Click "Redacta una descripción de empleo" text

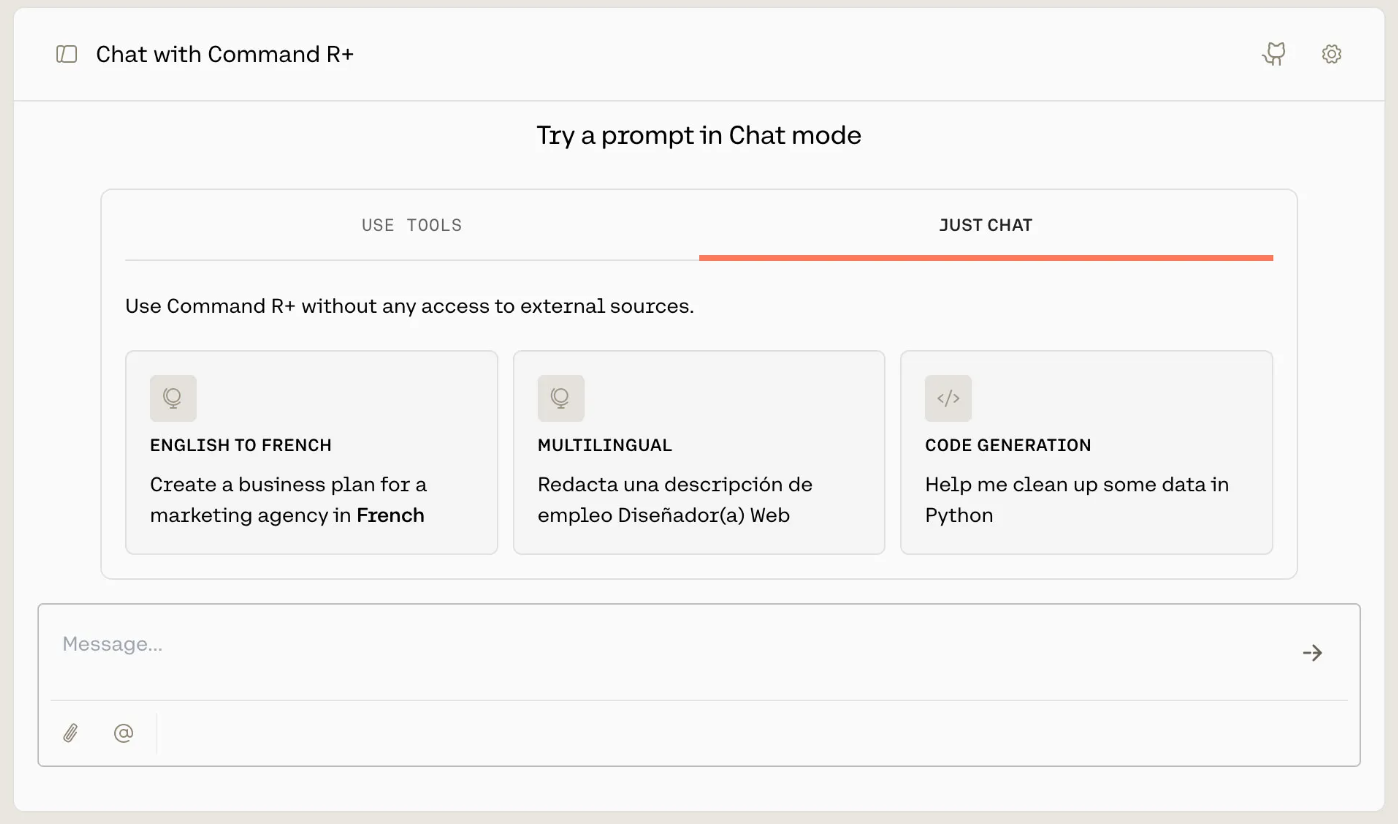tap(675, 500)
